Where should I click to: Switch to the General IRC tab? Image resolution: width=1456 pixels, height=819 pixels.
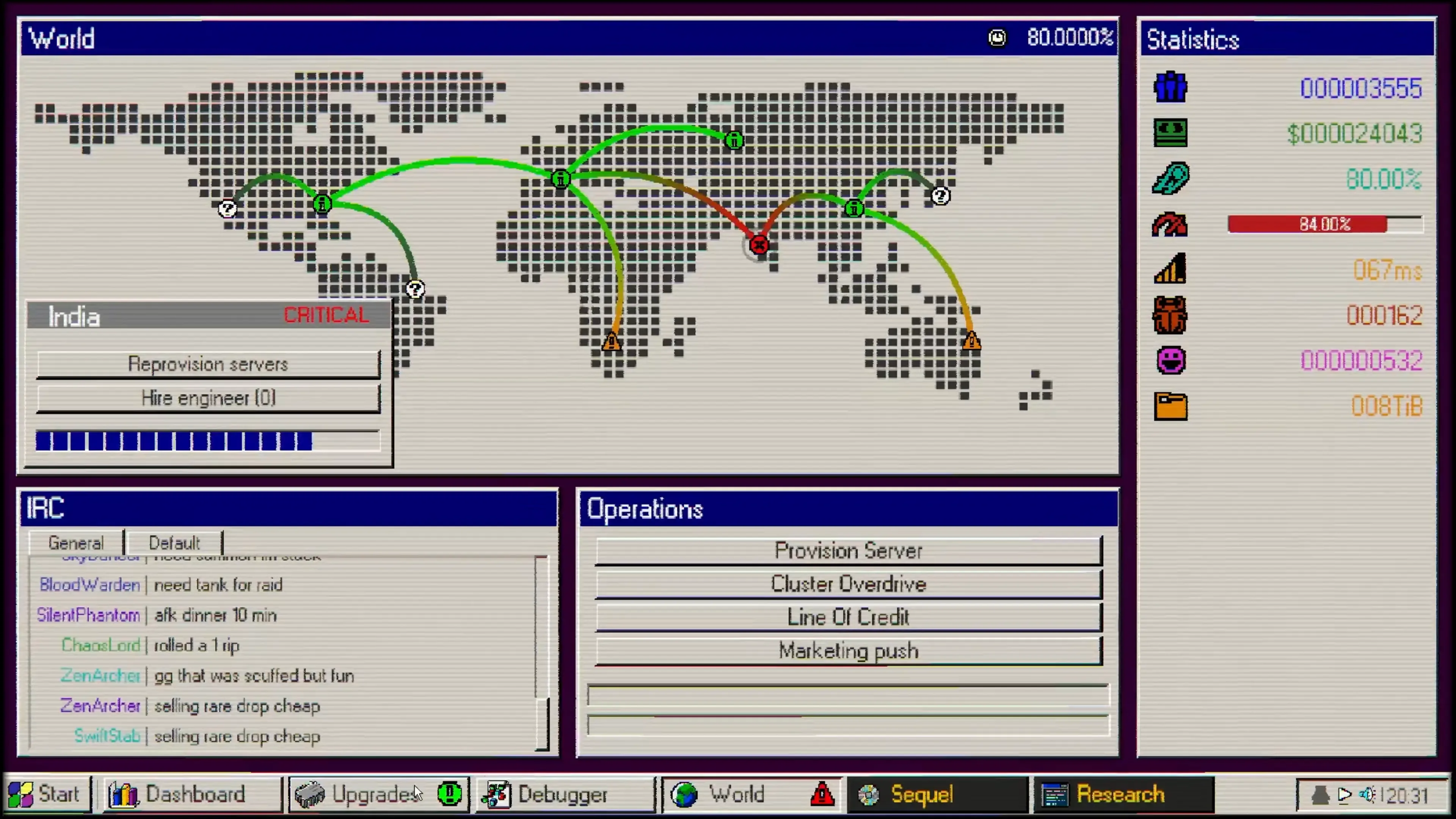(x=76, y=543)
